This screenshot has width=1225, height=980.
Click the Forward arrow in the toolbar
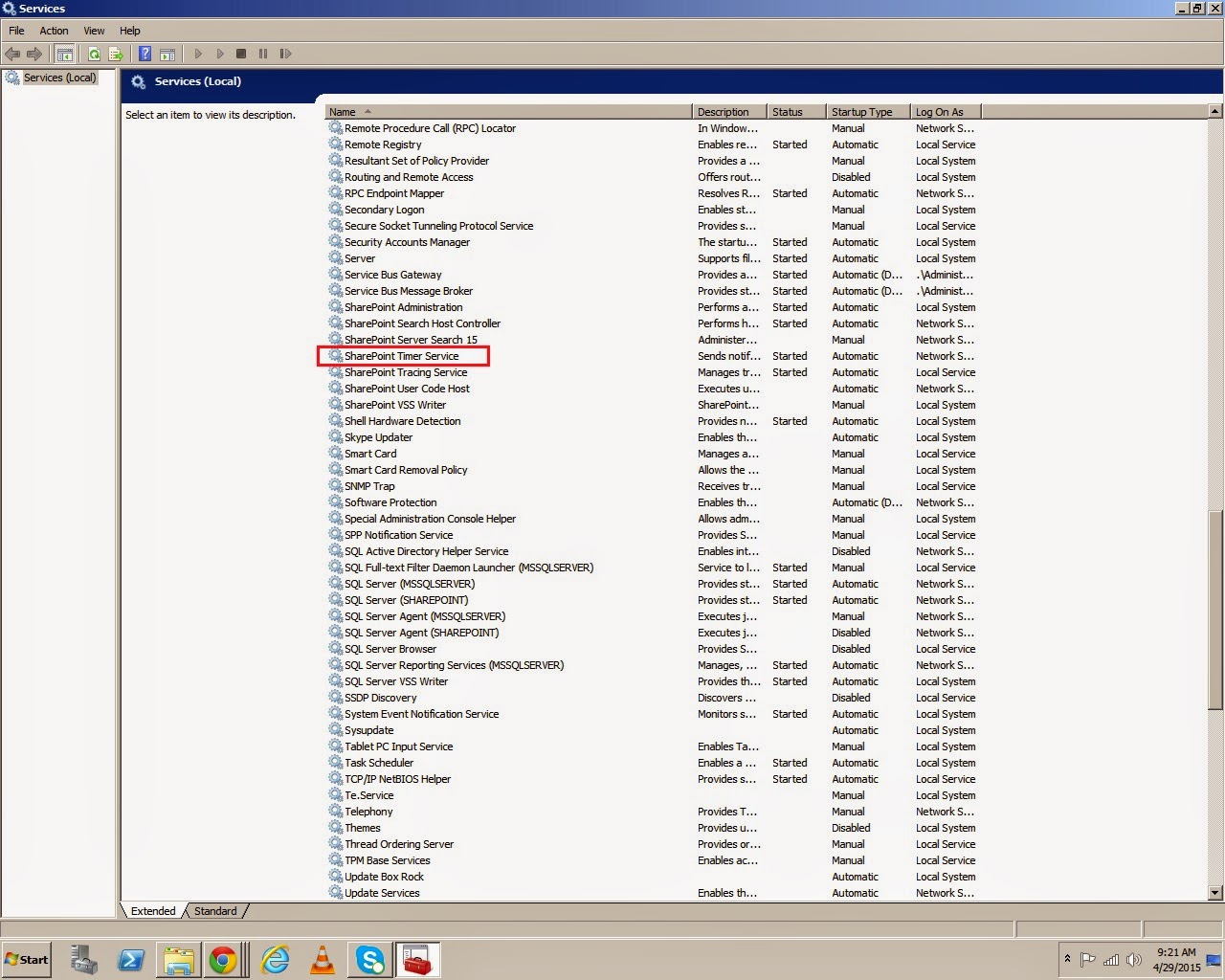pyautogui.click(x=34, y=54)
